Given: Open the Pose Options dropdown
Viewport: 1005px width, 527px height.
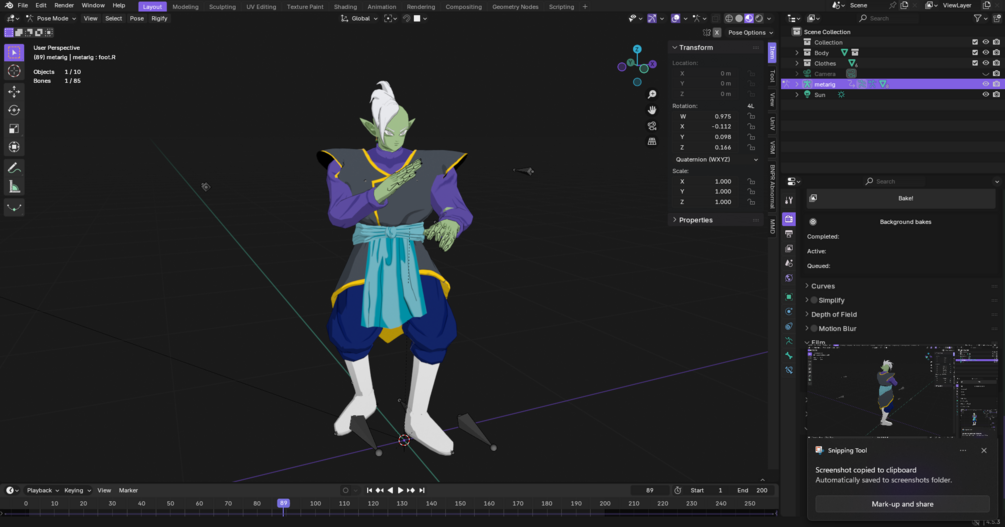Looking at the screenshot, I should [x=750, y=32].
